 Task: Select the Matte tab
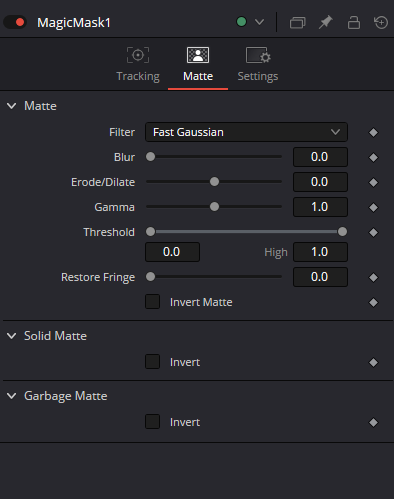[198, 65]
